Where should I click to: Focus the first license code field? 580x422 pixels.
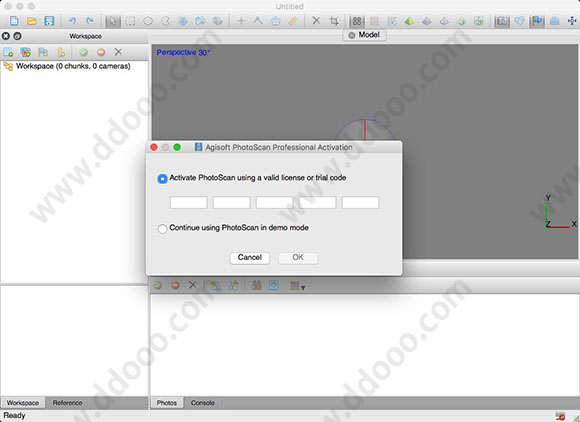pyautogui.click(x=189, y=202)
